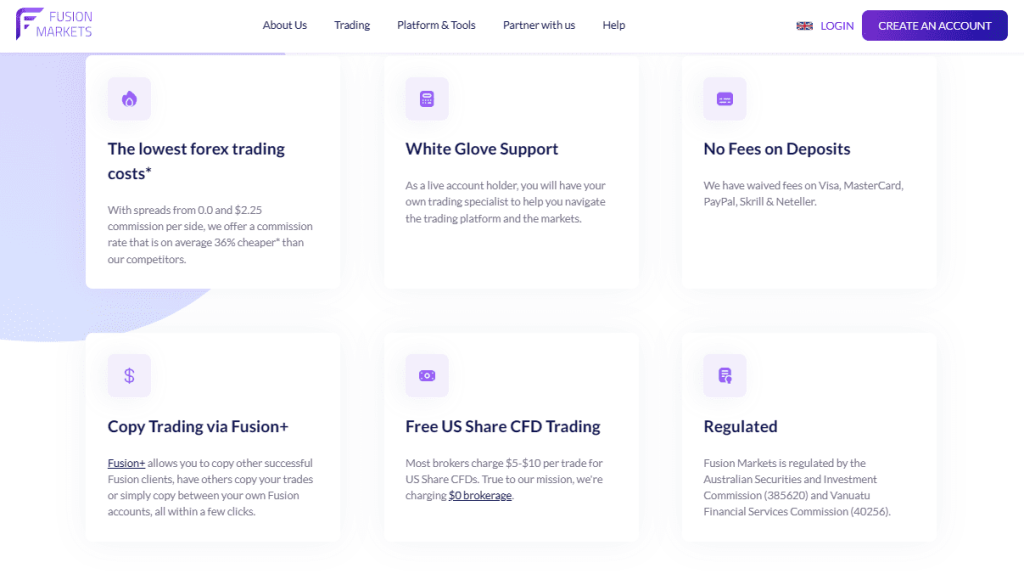1024x585 pixels.
Task: Expand the Platform & Tools menu
Action: (x=436, y=25)
